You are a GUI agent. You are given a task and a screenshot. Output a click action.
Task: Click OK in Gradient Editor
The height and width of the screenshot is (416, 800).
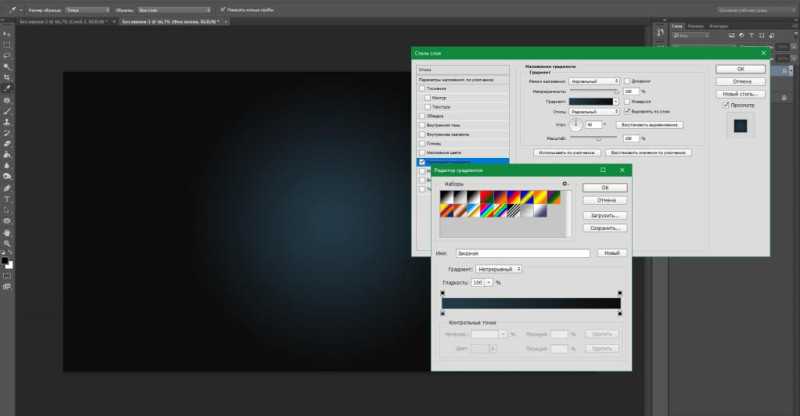(x=605, y=188)
